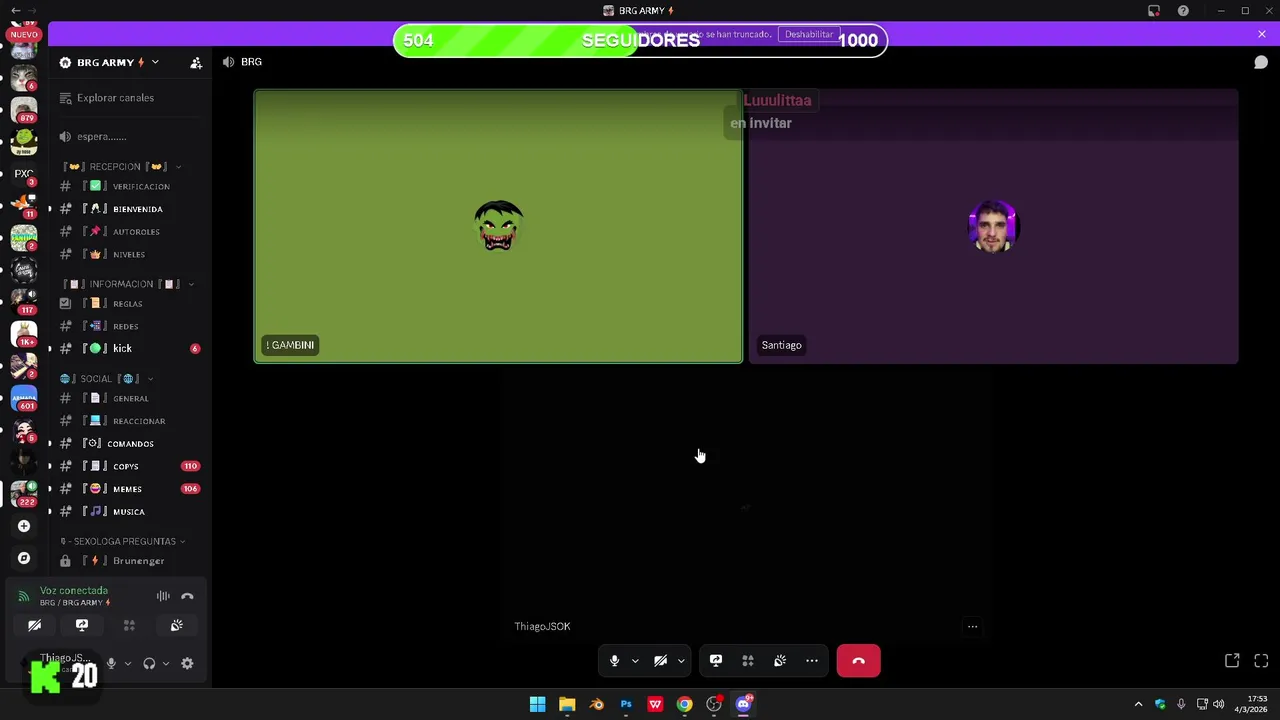1280x720 pixels.
Task: Open microphone options chevron in call control bar
Action: [x=634, y=661]
